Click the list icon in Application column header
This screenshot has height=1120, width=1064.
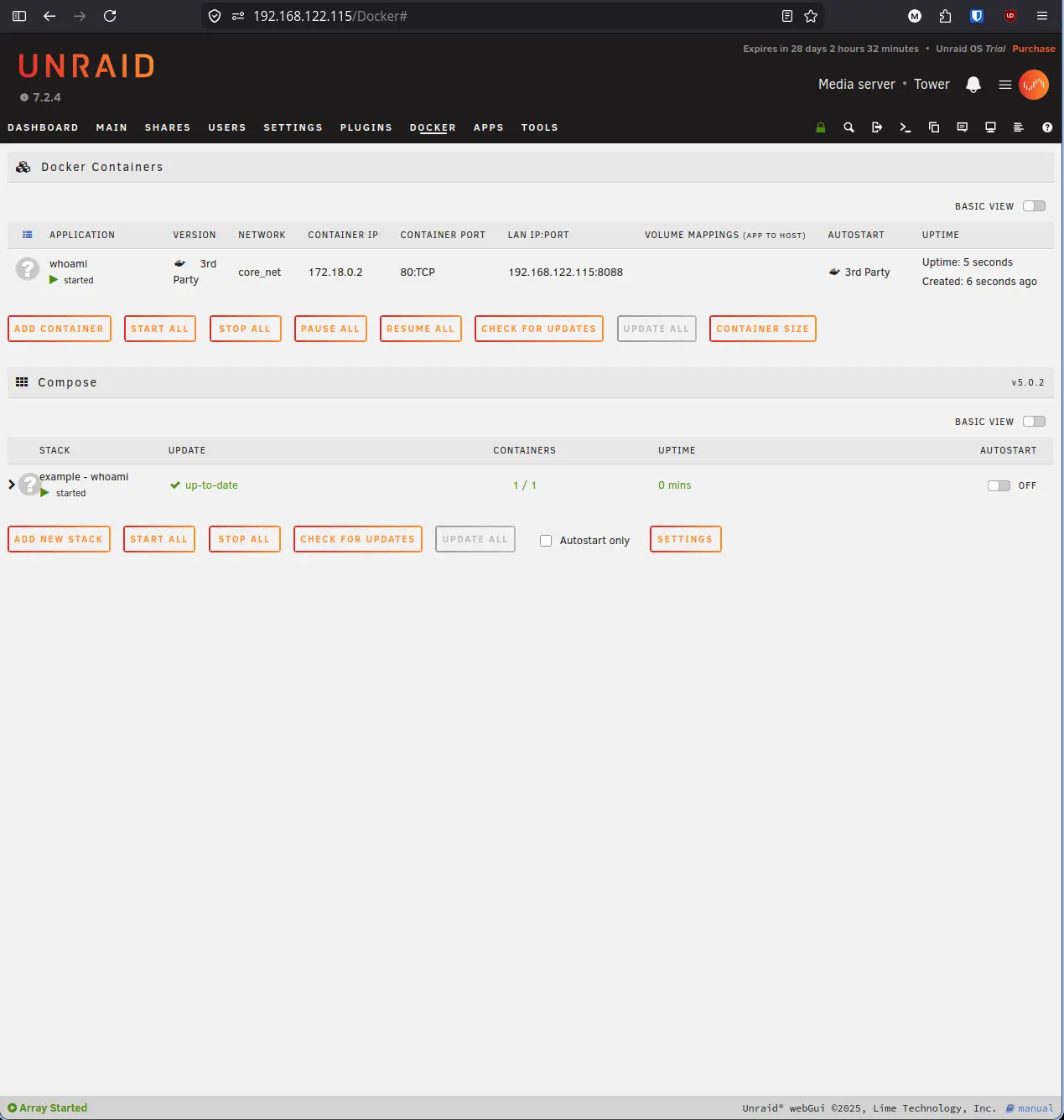tap(28, 235)
